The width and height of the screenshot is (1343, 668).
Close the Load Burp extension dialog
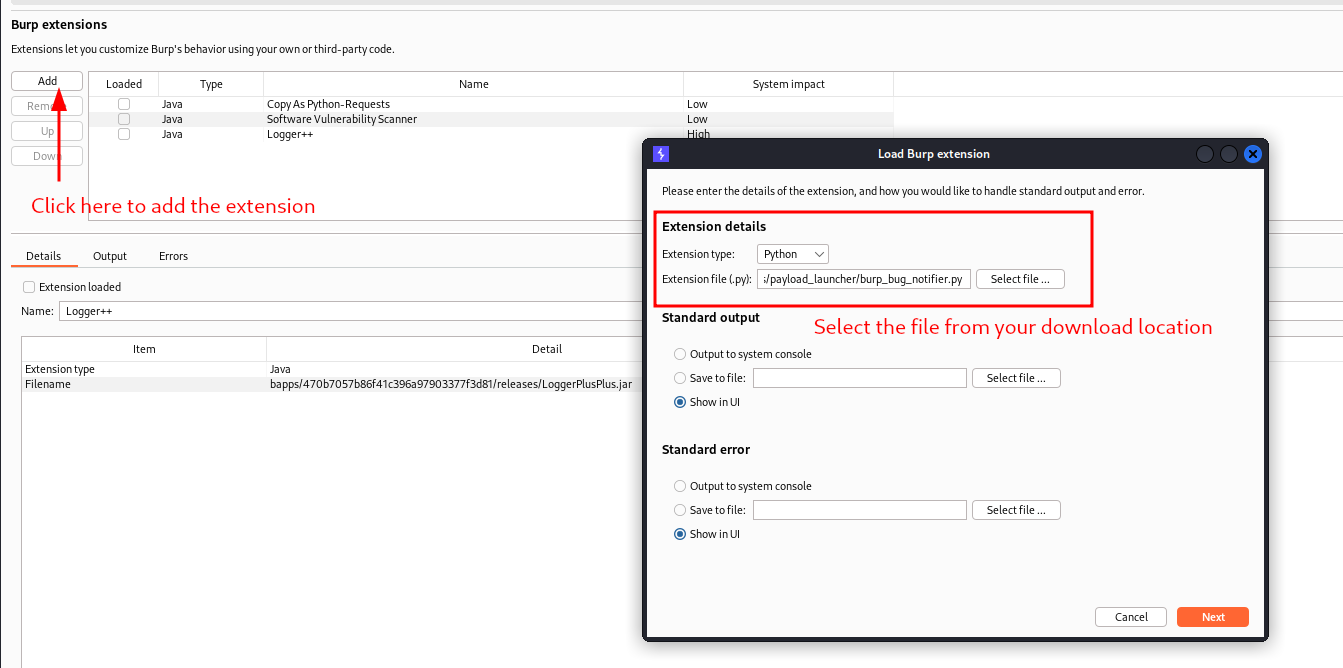1252,154
